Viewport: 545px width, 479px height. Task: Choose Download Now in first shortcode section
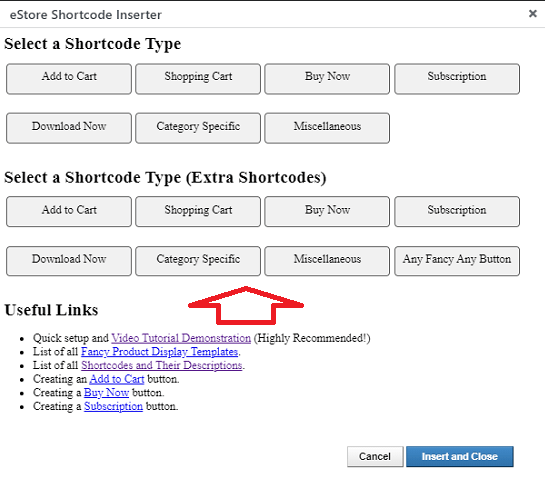click(69, 128)
